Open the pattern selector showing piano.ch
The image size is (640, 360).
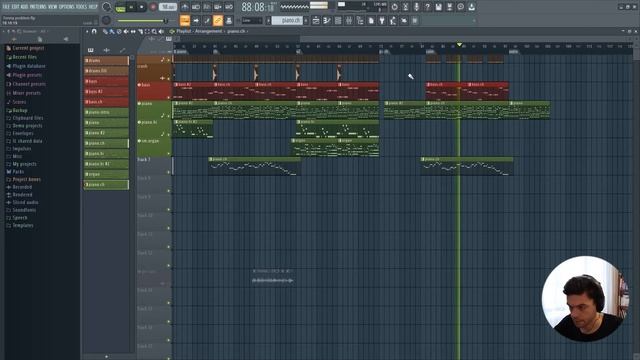(287, 20)
